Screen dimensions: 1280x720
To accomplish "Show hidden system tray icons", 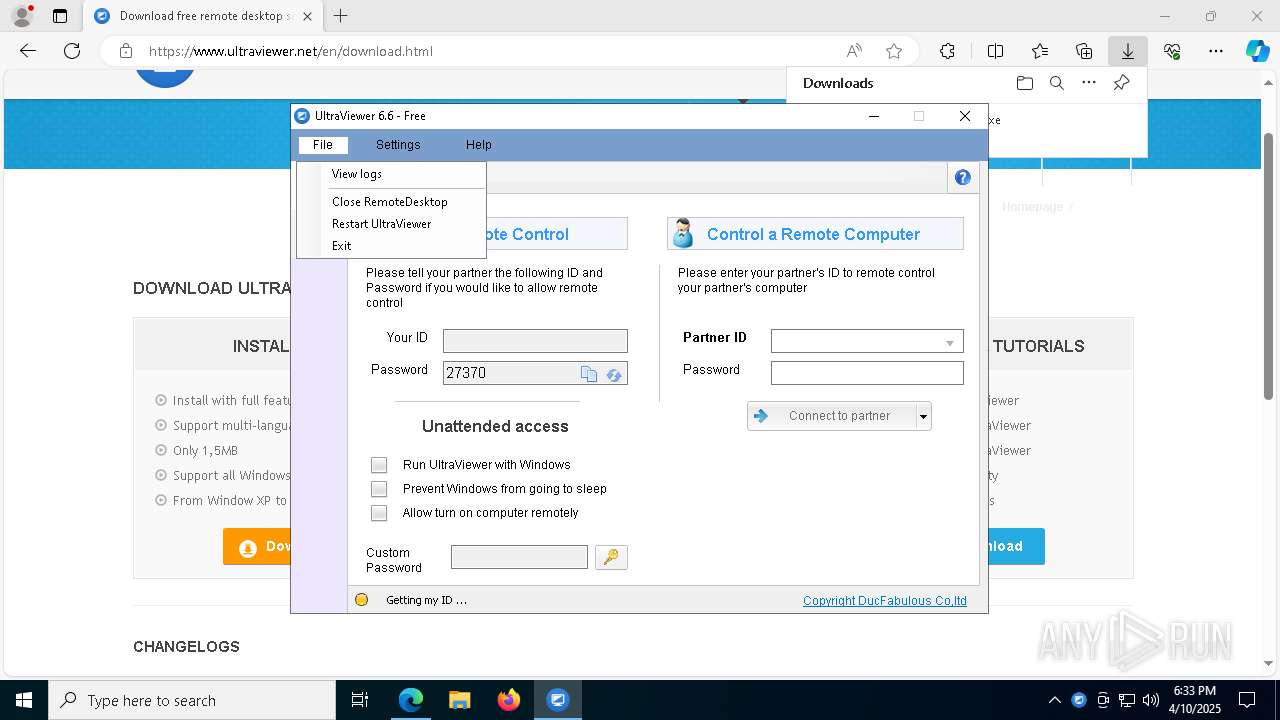I will click(x=1055, y=700).
